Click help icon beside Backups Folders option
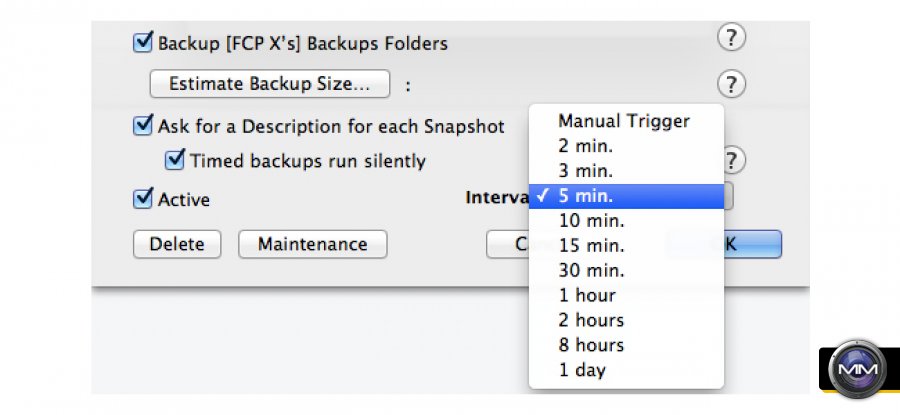900x415 pixels. pyautogui.click(x=732, y=39)
